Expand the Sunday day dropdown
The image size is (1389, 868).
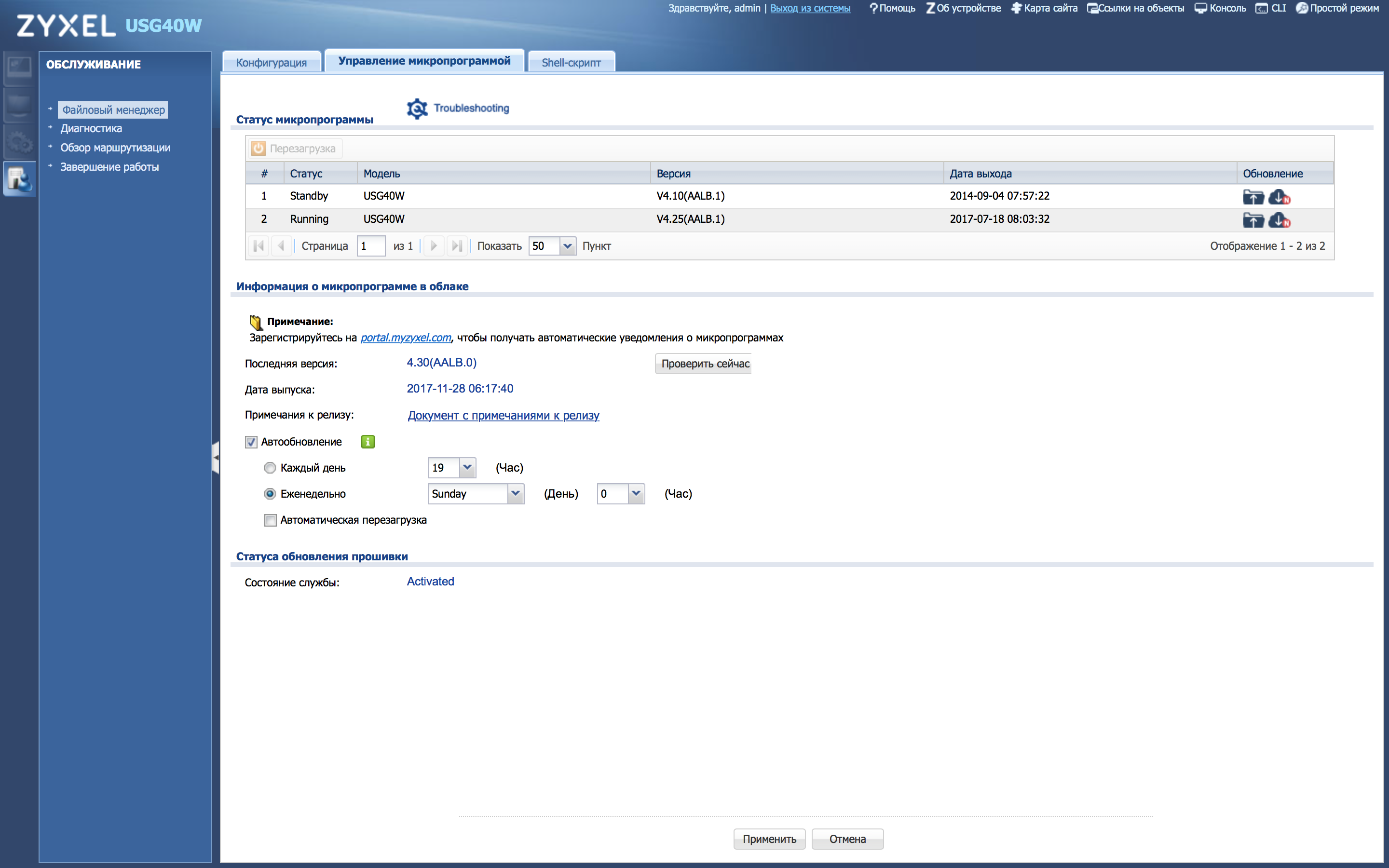pyautogui.click(x=516, y=494)
